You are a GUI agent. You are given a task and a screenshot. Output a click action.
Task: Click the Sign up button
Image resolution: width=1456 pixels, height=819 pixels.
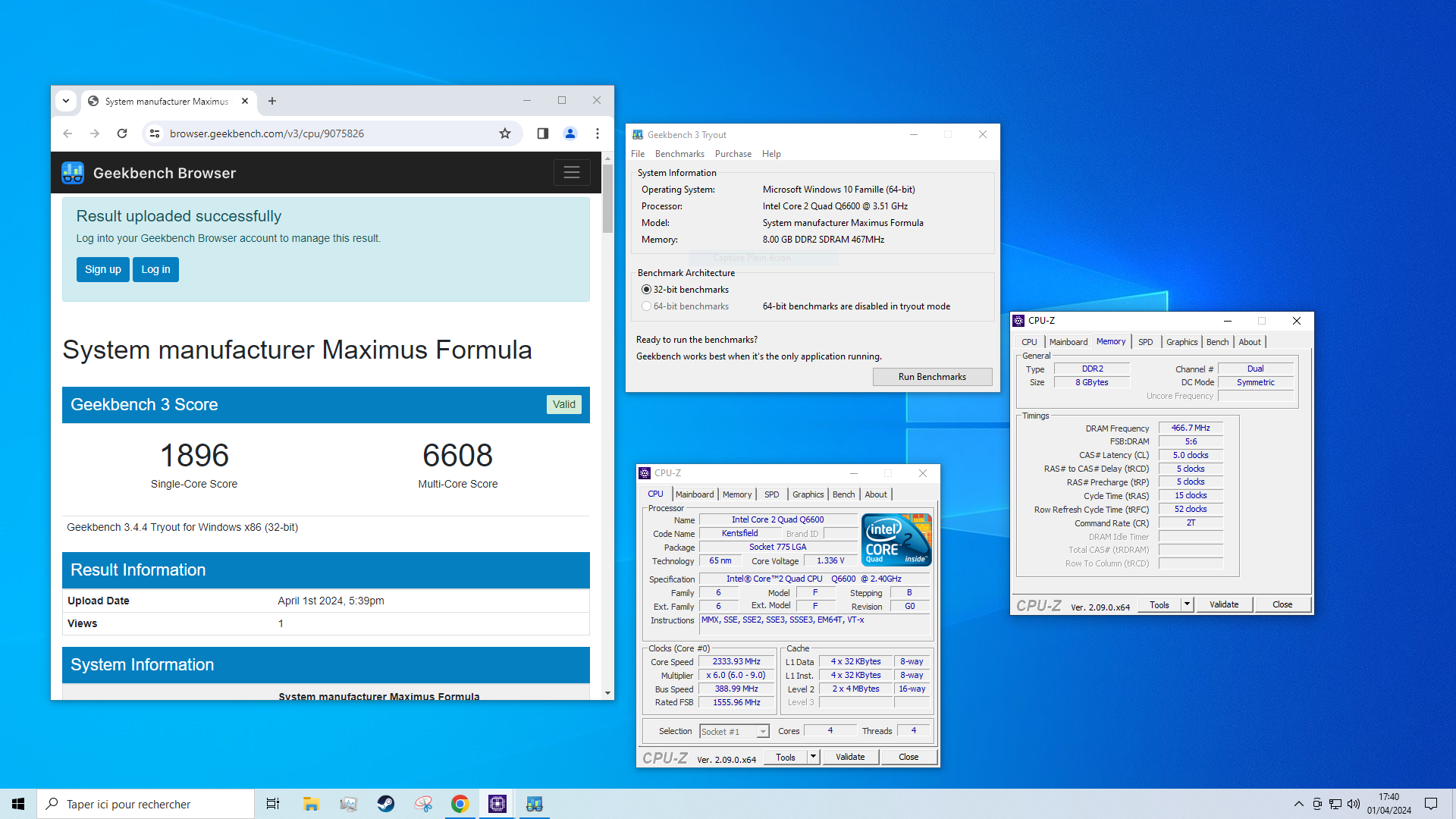click(x=103, y=269)
